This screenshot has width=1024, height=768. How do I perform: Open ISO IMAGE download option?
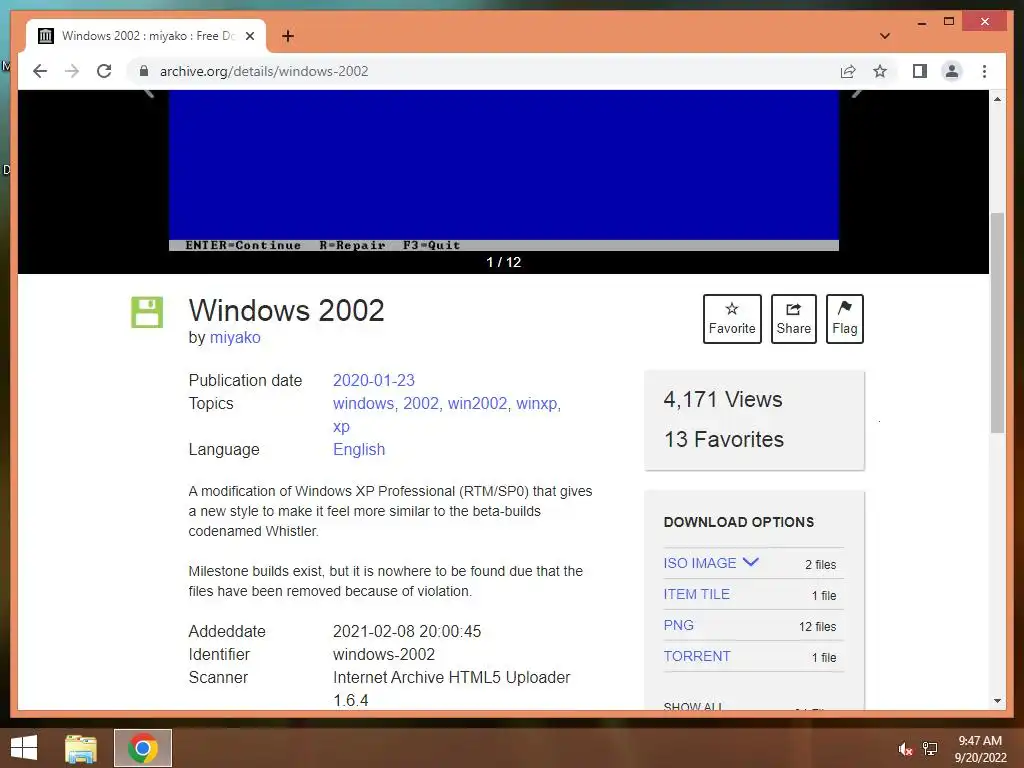point(699,563)
